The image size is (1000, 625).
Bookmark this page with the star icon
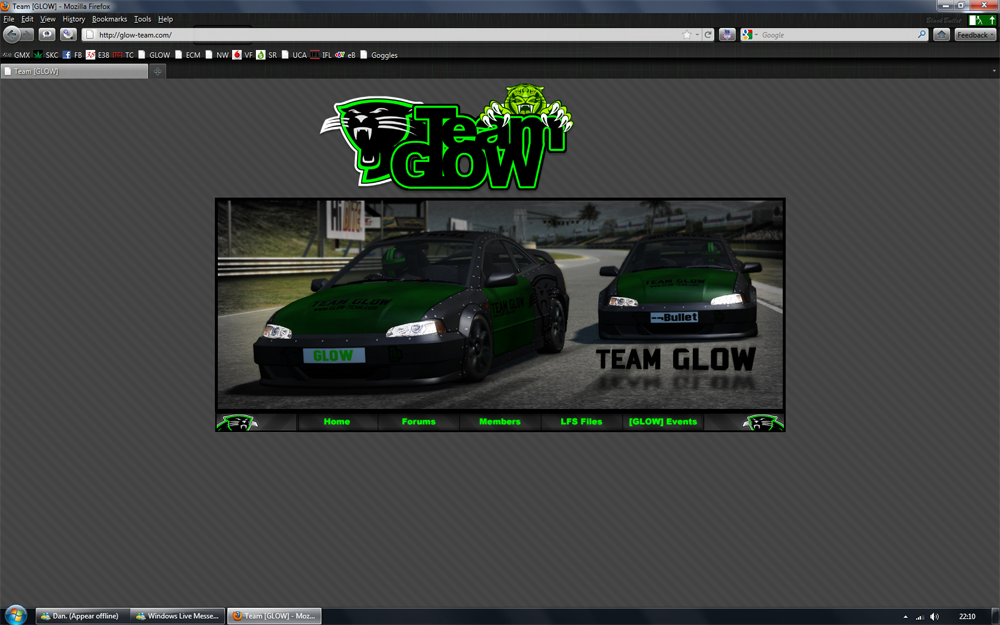(686, 35)
